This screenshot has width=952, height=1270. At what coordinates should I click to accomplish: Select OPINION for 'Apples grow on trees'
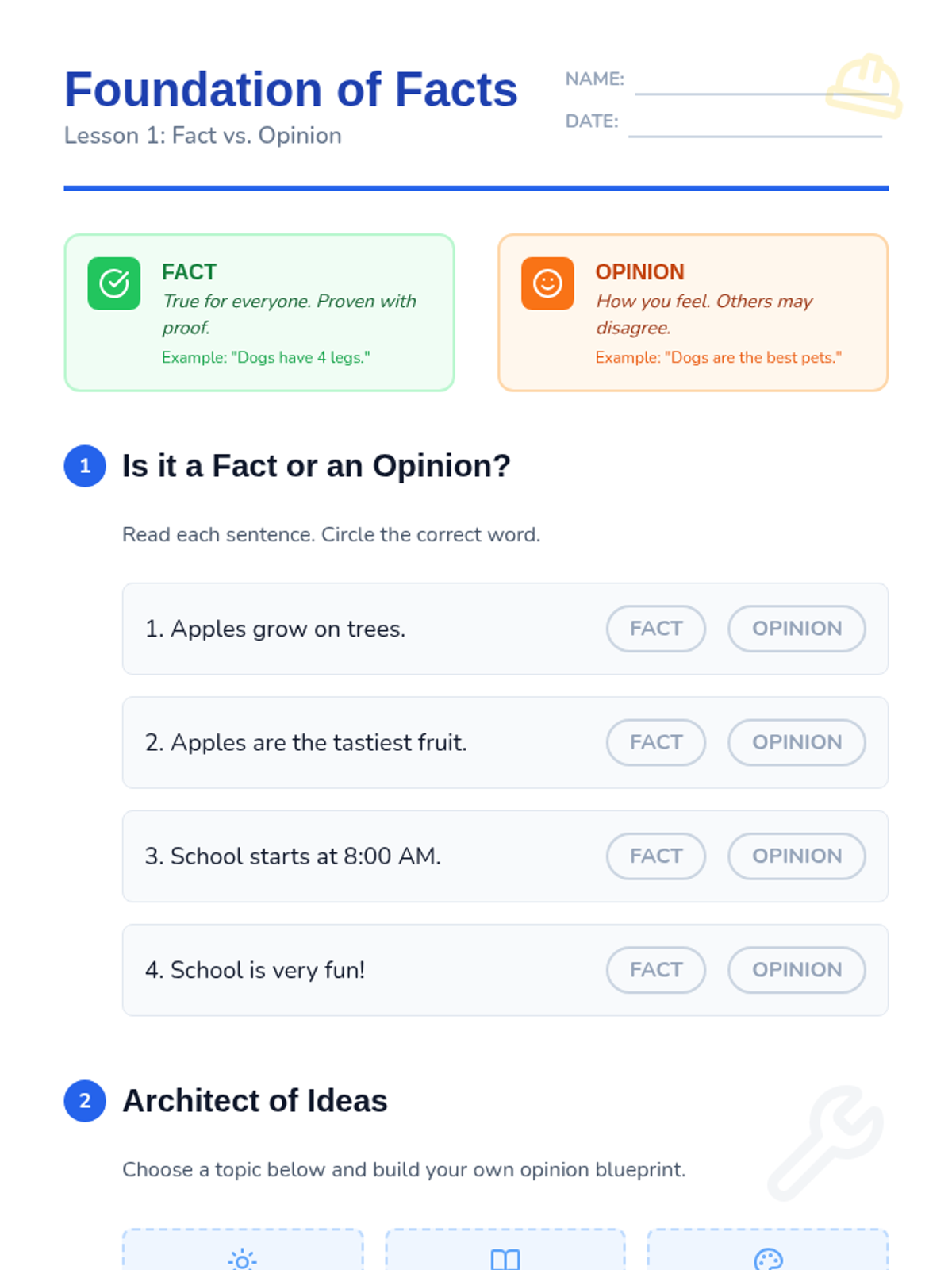tap(797, 629)
